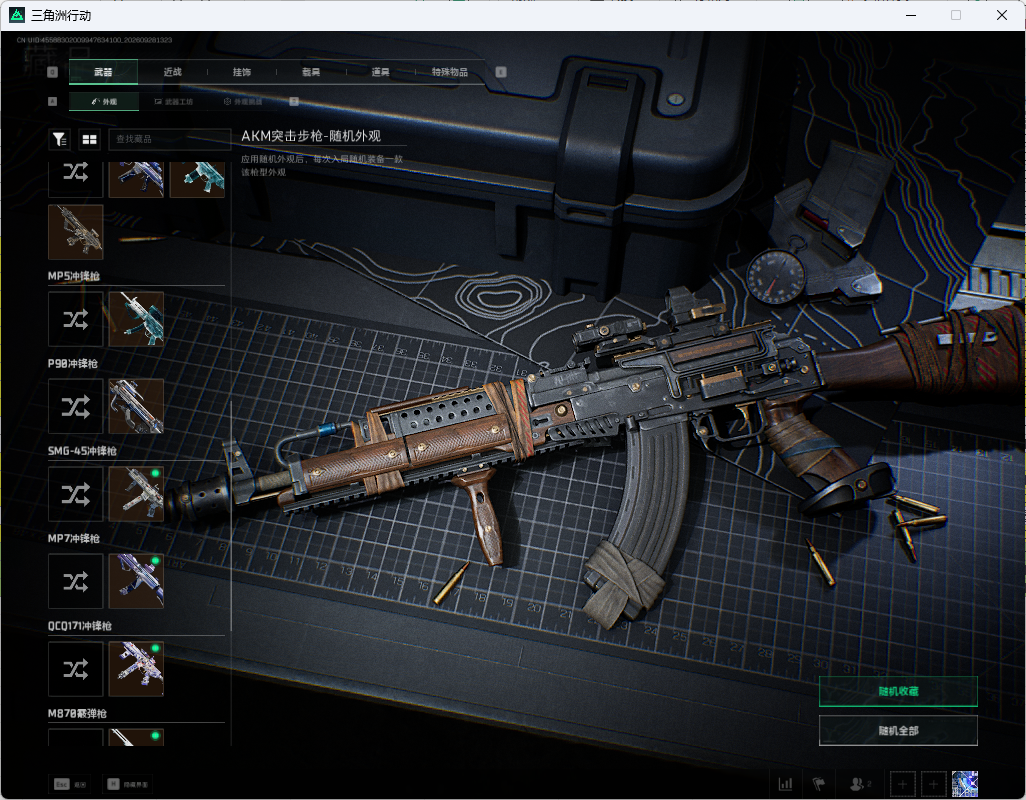Switch to the 近战 tab

click(173, 72)
